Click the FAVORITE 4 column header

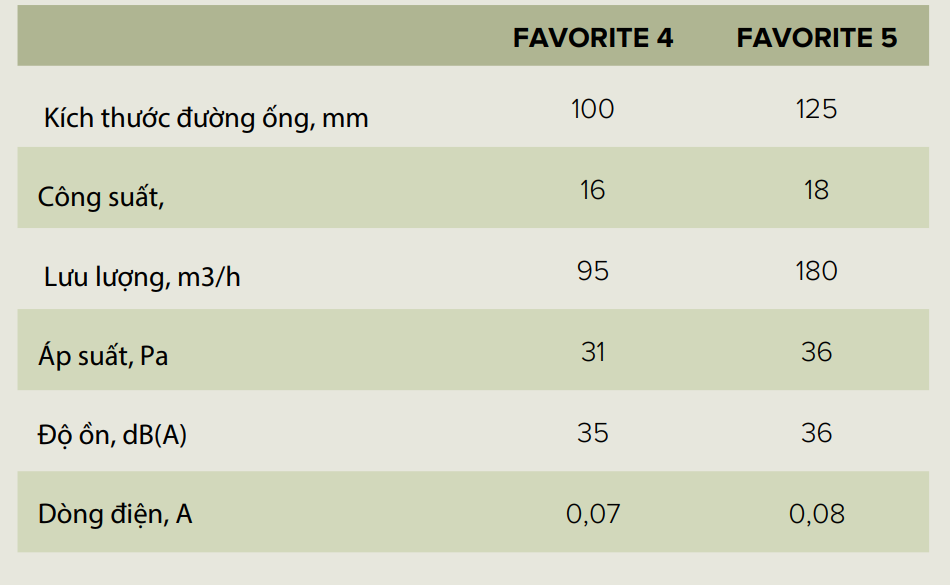pyautogui.click(x=593, y=38)
